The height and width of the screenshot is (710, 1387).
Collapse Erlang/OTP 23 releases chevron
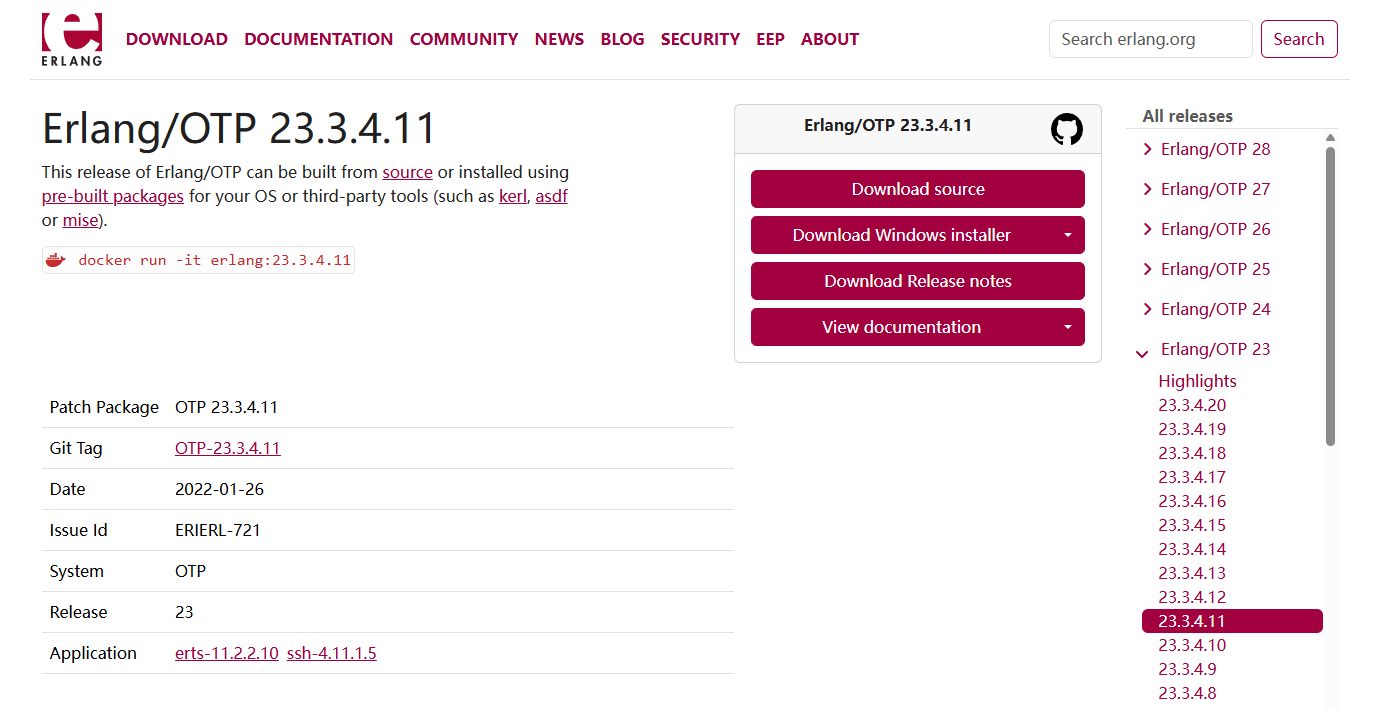1142,354
